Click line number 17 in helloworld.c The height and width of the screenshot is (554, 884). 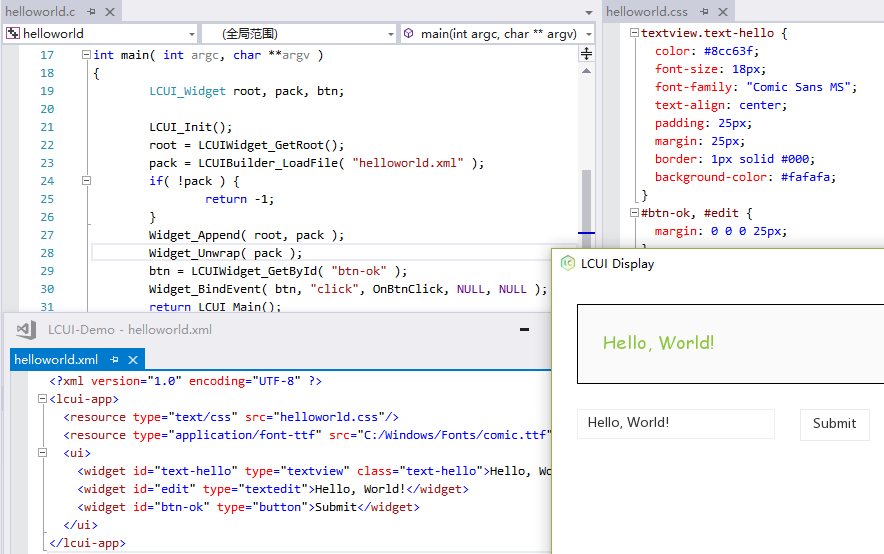click(x=47, y=55)
